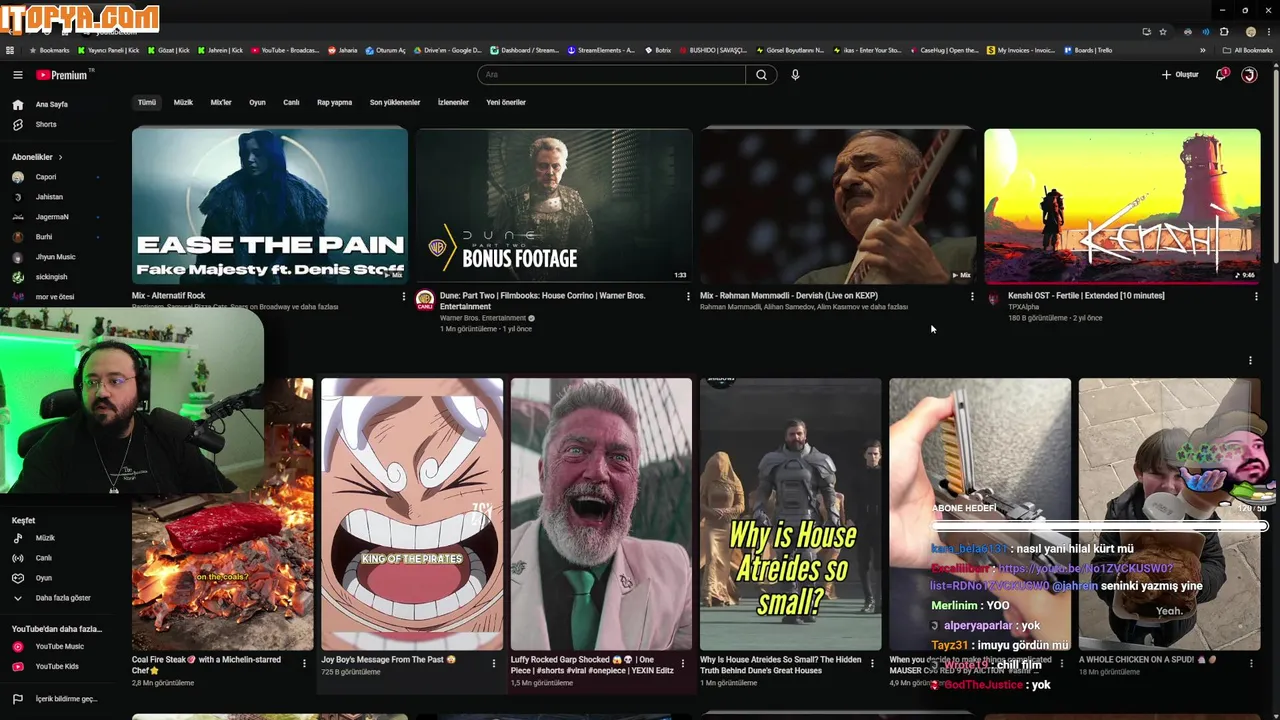
Task: Open the Capori channel subscription
Action: click(46, 177)
